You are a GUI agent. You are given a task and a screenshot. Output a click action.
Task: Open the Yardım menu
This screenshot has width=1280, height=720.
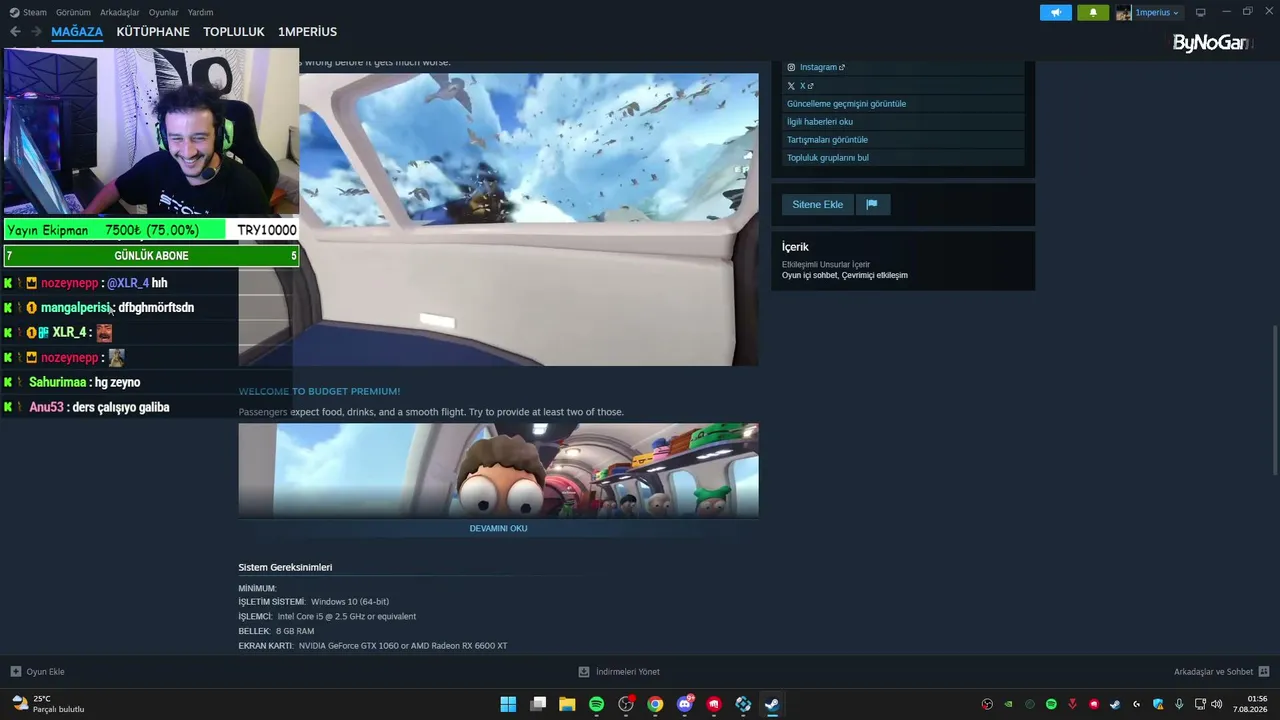click(x=201, y=12)
